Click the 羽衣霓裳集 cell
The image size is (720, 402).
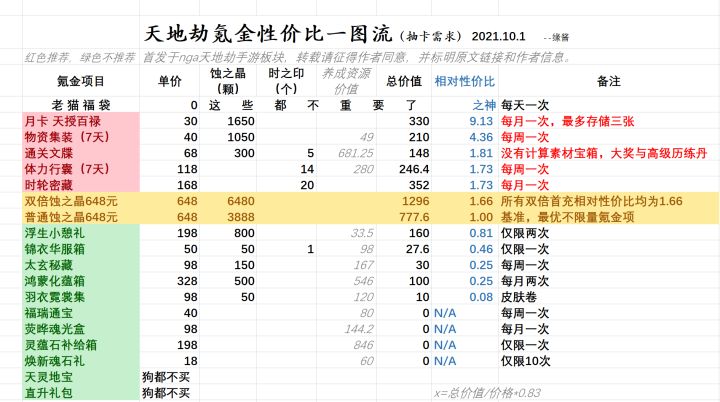[x=55, y=297]
